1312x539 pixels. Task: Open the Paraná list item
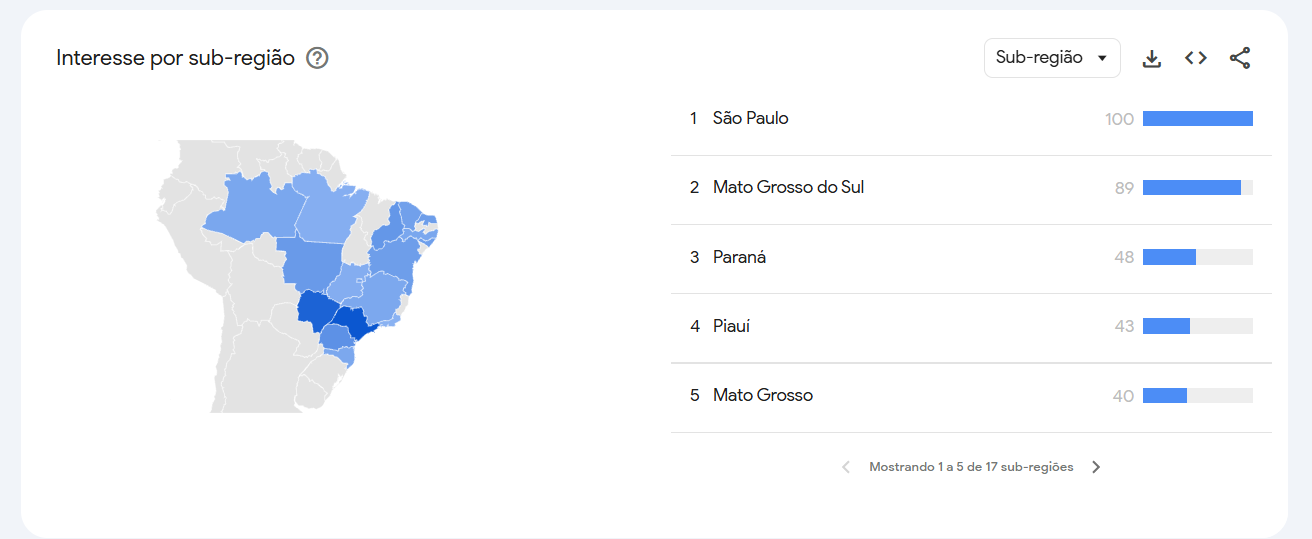coord(739,258)
